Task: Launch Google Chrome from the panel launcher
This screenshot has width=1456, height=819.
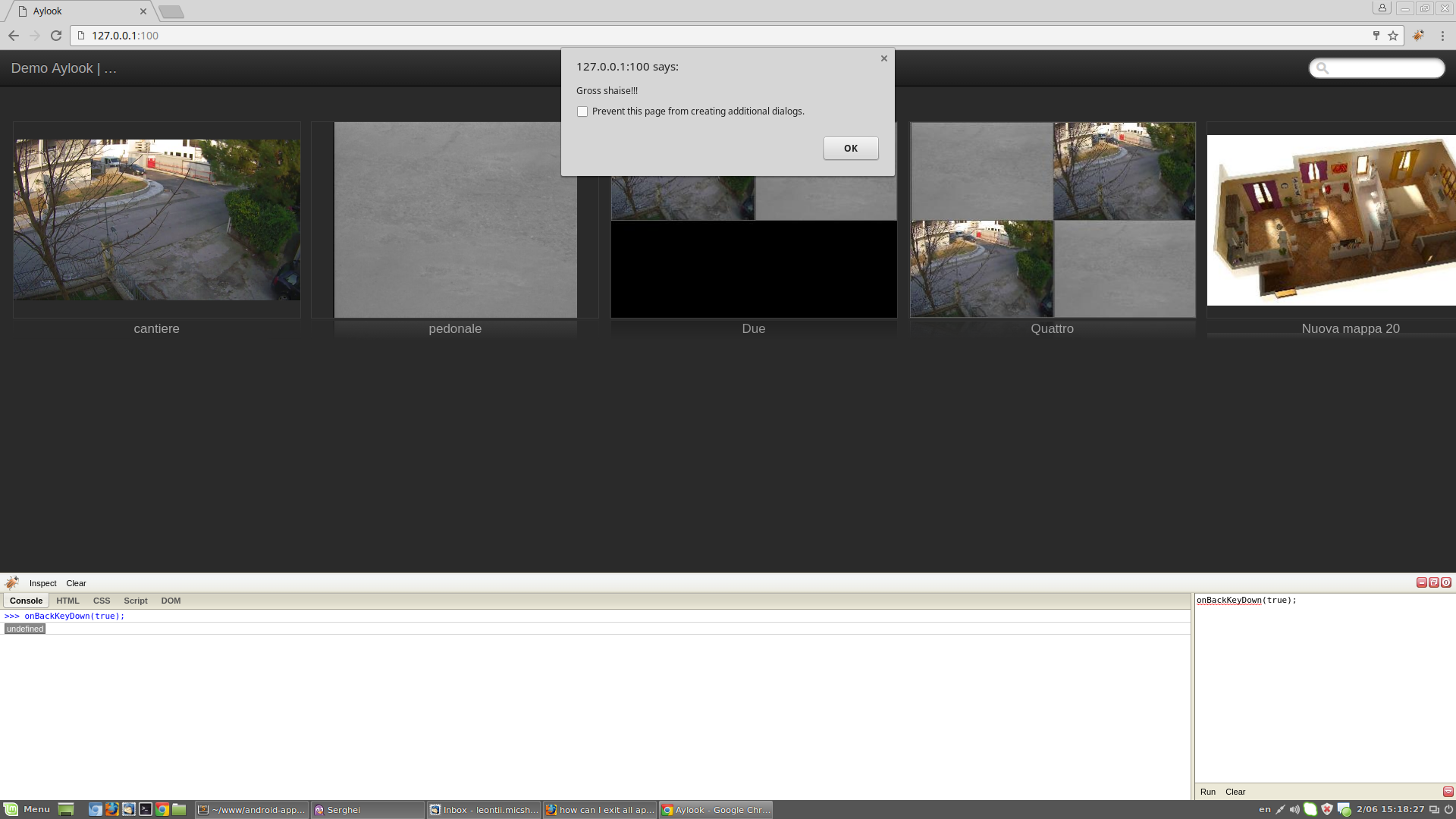Action: (162, 810)
